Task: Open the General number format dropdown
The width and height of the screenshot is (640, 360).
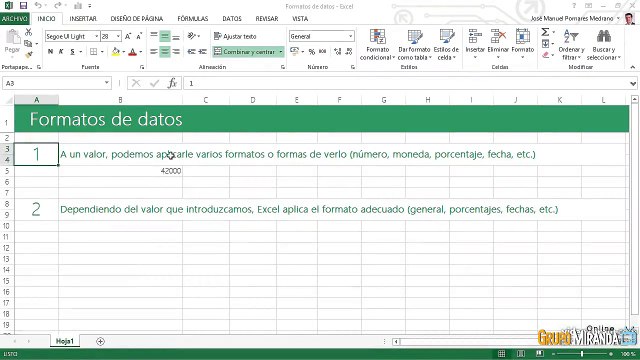Action: point(350,36)
